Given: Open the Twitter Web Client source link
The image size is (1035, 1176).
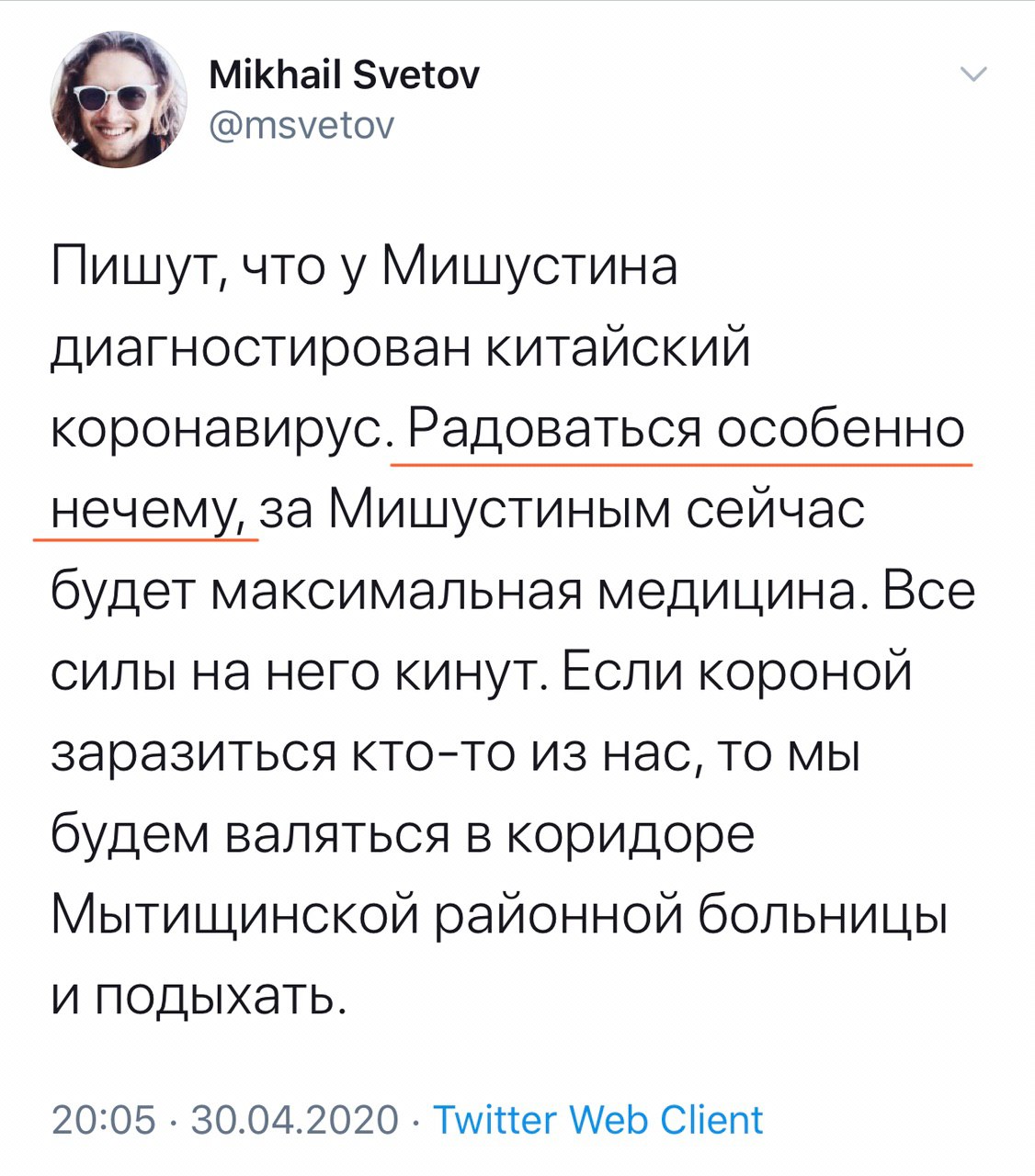Looking at the screenshot, I should click(597, 1120).
